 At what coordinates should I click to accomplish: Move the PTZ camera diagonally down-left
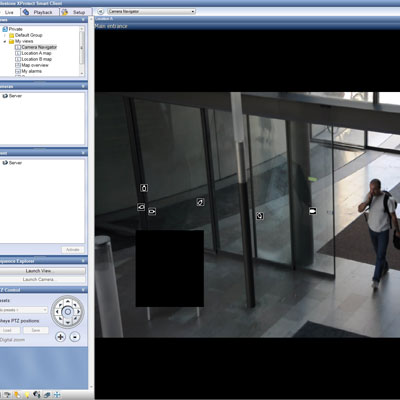(x=60, y=319)
